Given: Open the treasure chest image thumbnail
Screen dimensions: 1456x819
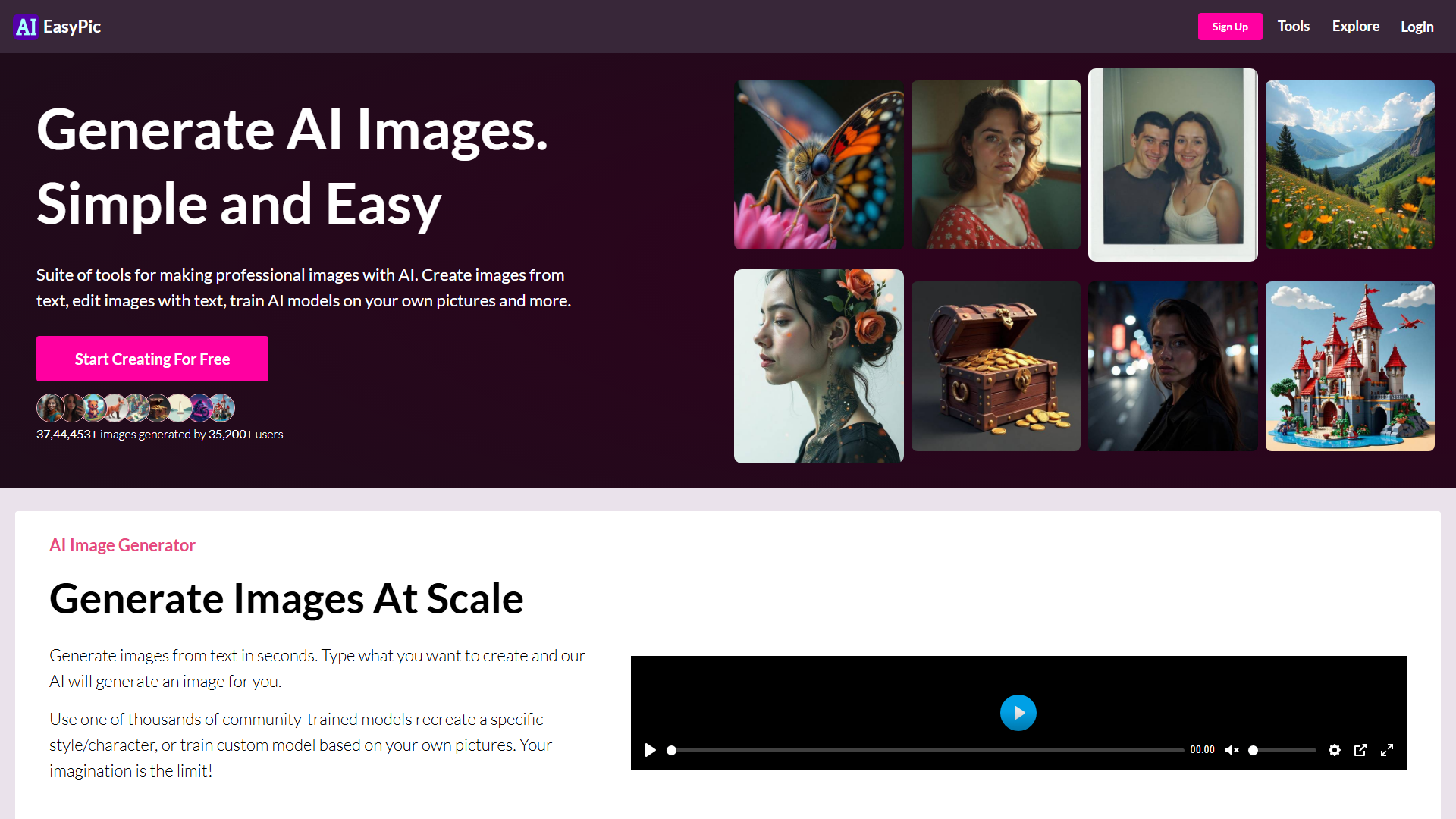Looking at the screenshot, I should pos(996,366).
